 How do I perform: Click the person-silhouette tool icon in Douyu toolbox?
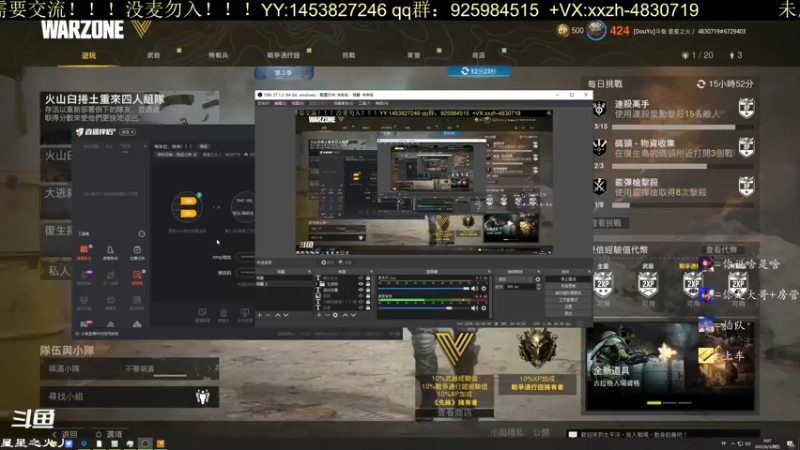pyautogui.click(x=110, y=249)
